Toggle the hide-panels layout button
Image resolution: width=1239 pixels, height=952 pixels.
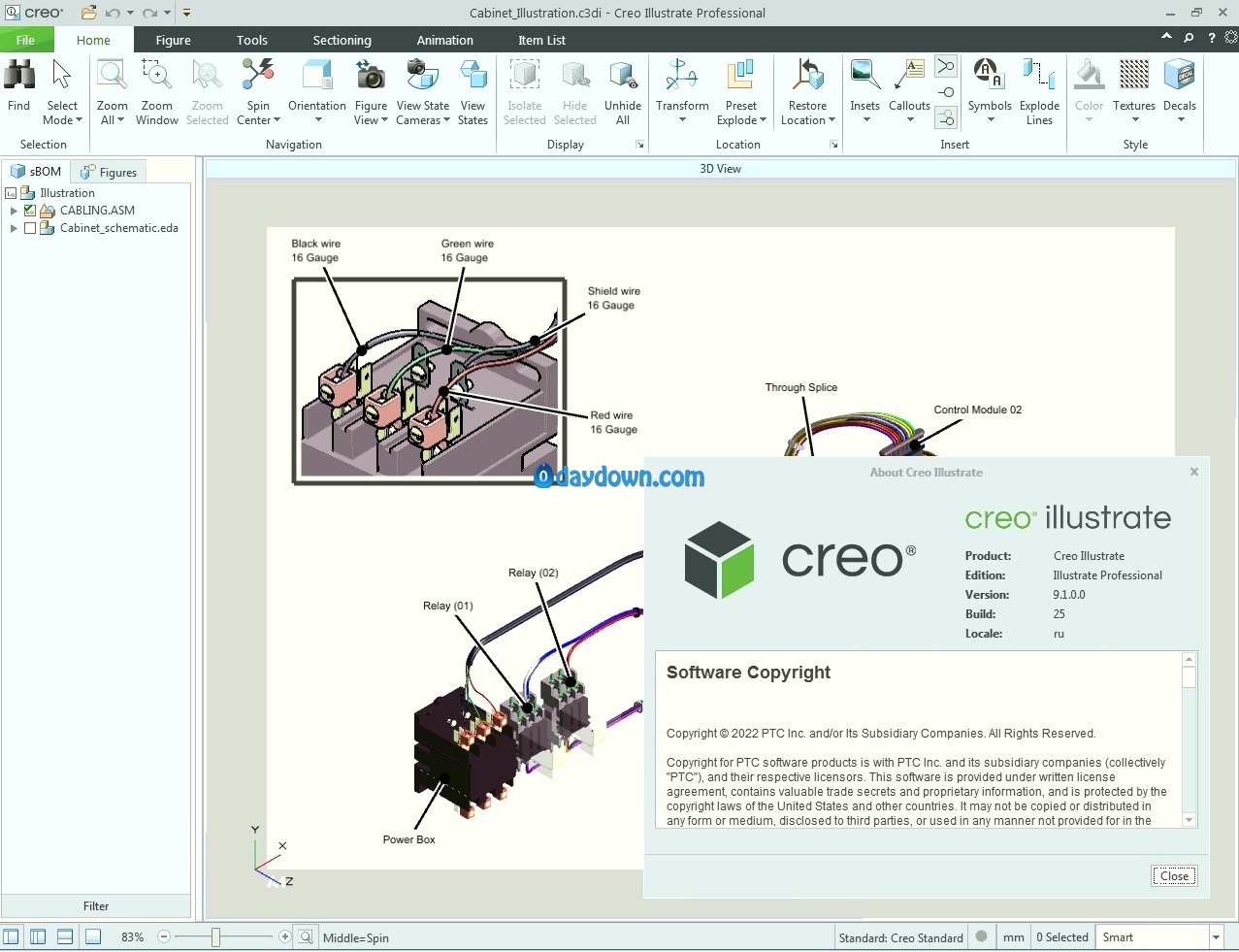click(93, 936)
